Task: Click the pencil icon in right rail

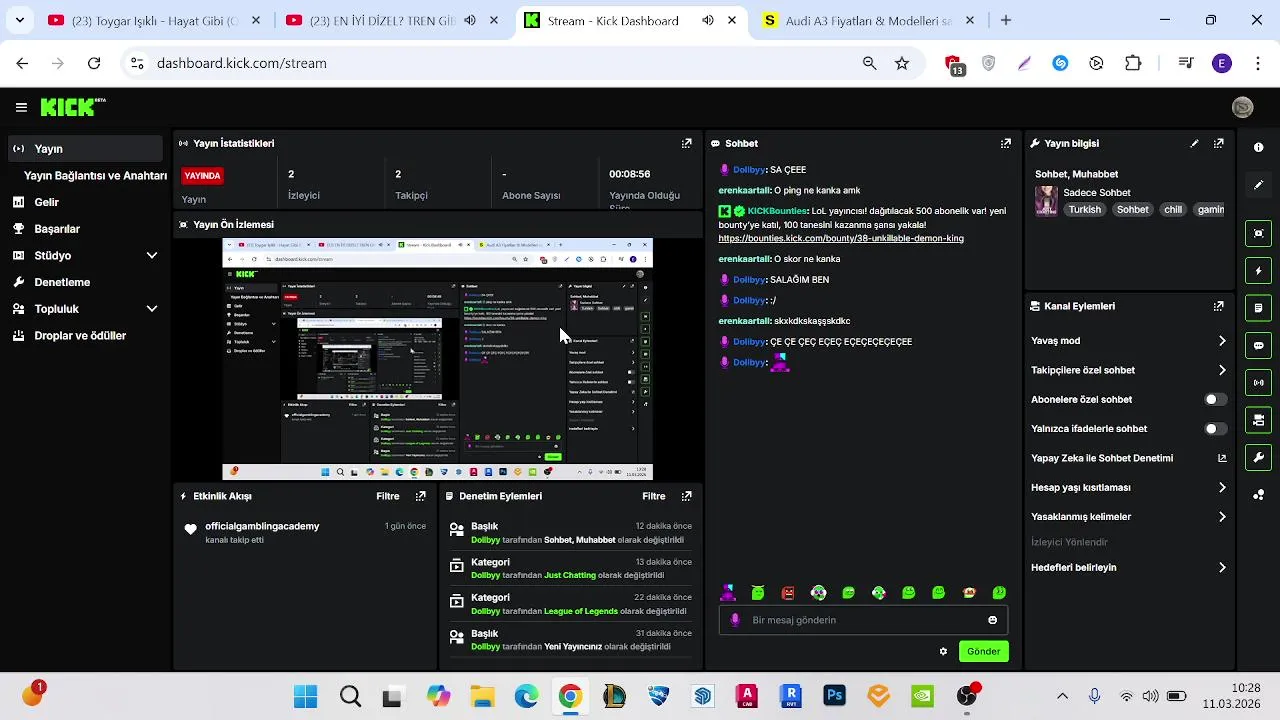Action: pos(1258,185)
